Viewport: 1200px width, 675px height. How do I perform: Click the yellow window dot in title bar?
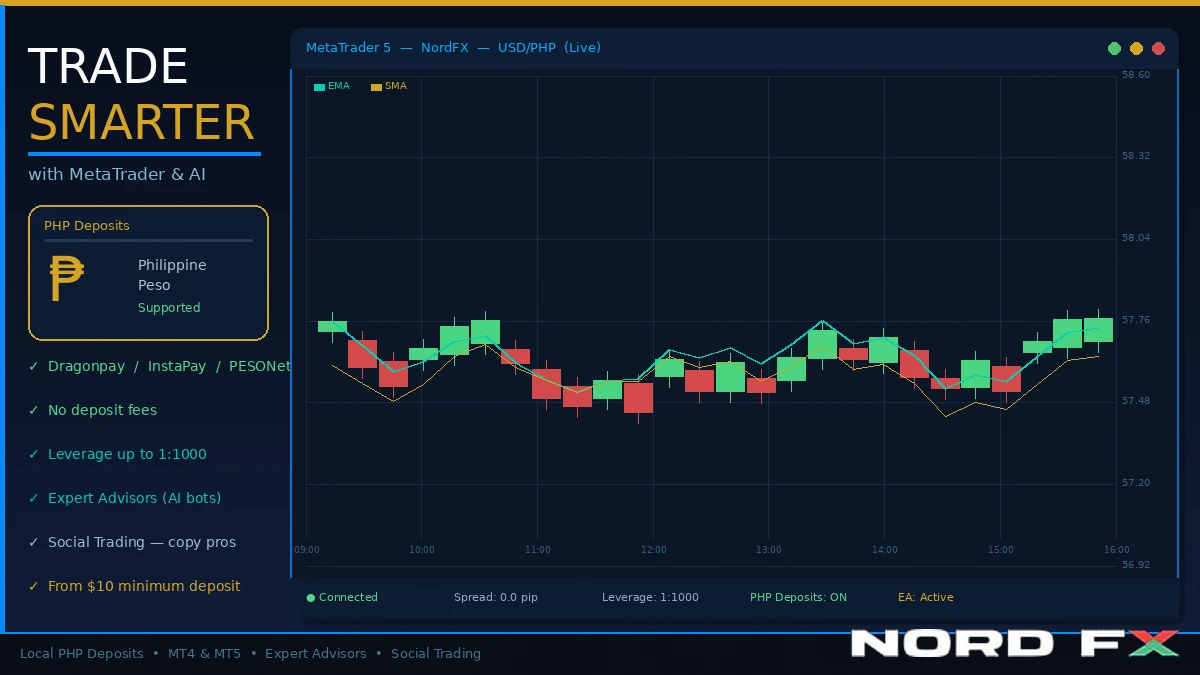pyautogui.click(x=1136, y=48)
